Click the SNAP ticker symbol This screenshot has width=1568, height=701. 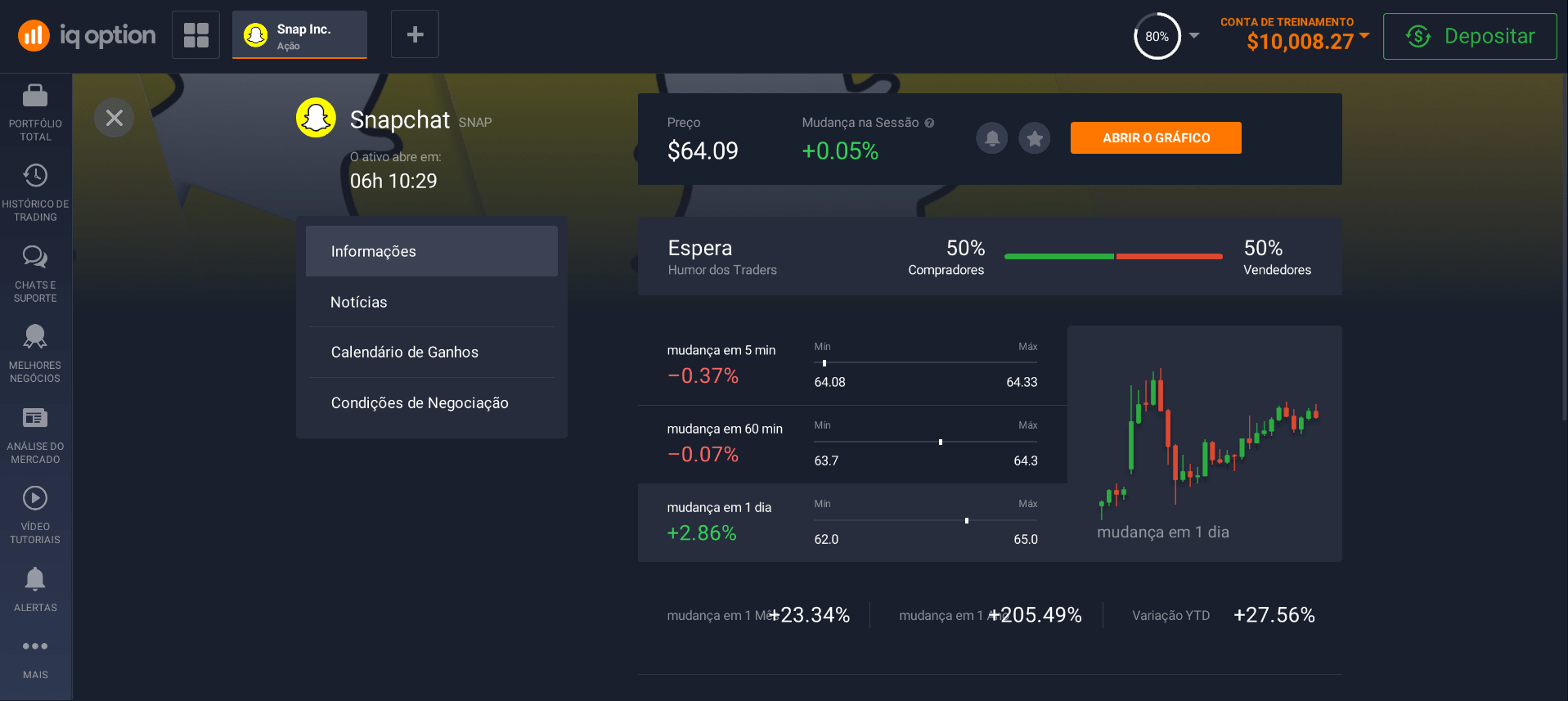[475, 122]
